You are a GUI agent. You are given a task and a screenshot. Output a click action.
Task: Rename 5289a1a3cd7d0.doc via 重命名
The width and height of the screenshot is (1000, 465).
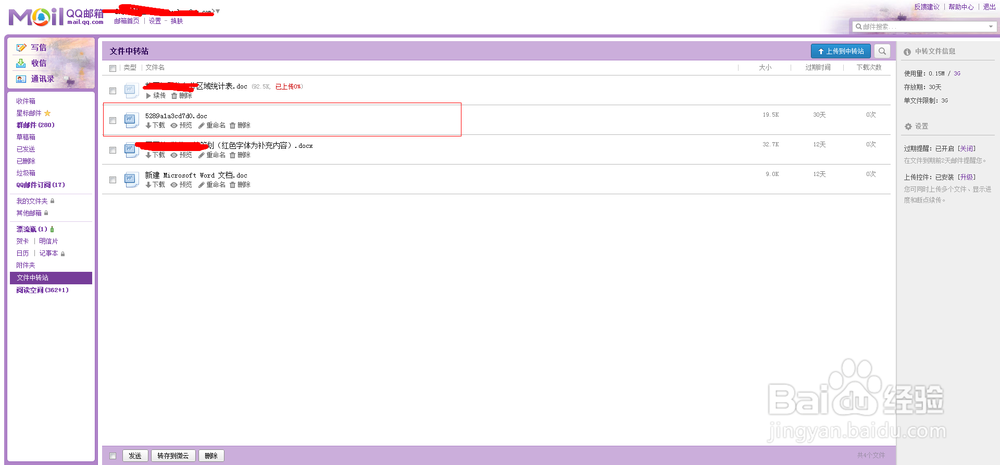pos(212,126)
